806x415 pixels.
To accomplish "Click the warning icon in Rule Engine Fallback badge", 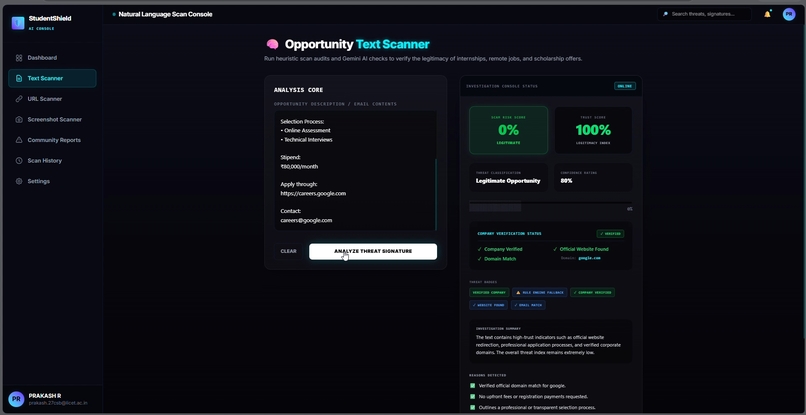I will [518, 292].
